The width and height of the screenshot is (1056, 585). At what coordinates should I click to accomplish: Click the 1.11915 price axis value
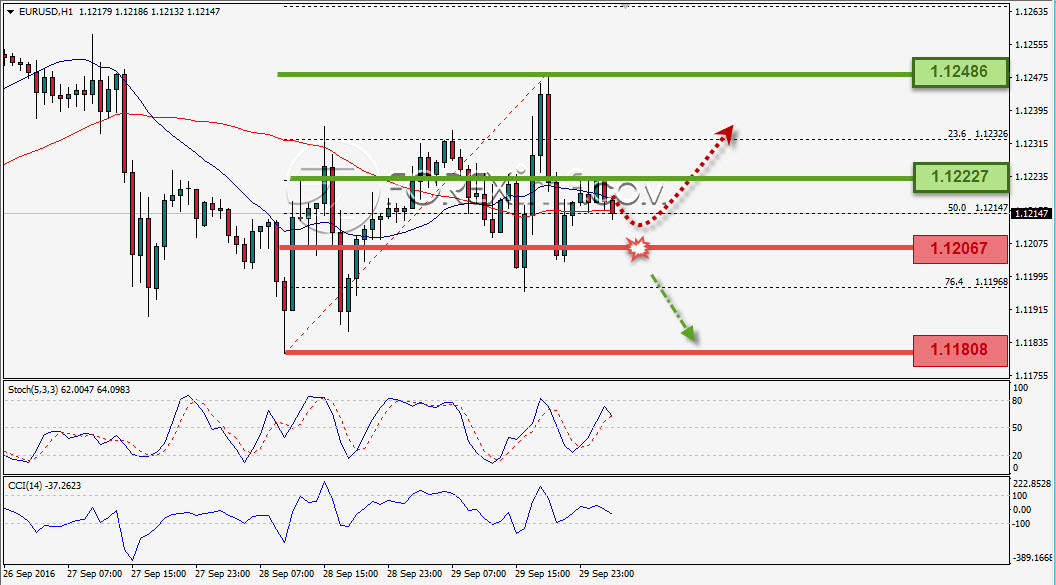1031,310
